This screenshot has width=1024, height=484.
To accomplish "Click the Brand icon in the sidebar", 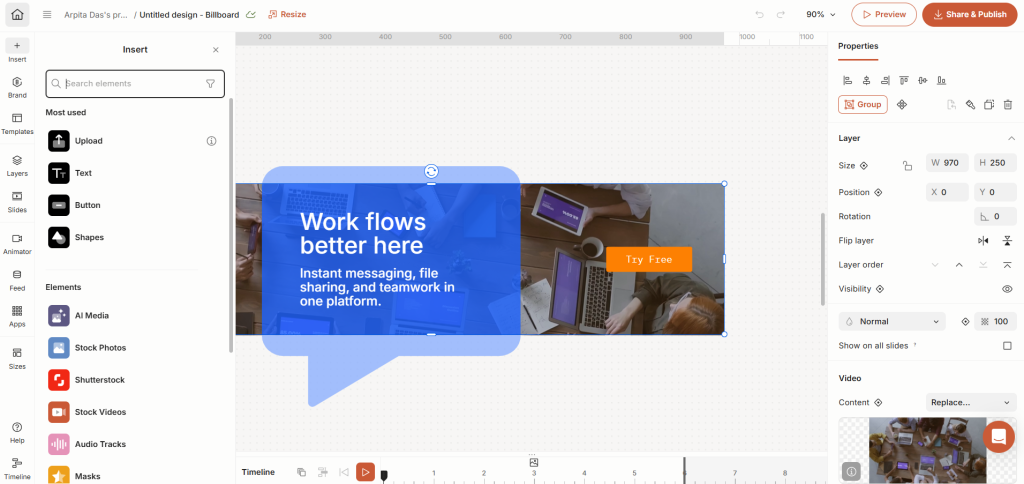I will [x=17, y=87].
